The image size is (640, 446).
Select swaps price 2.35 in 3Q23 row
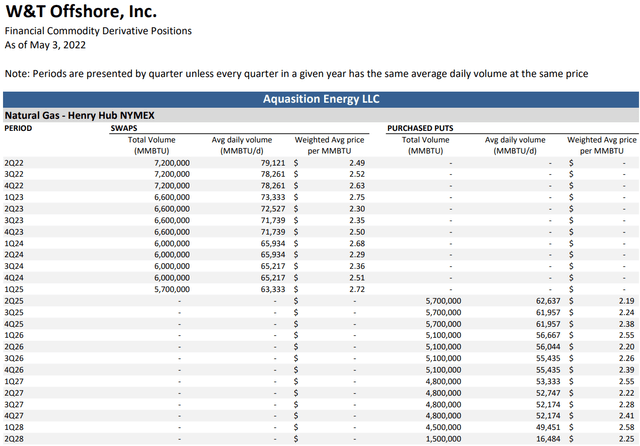pos(357,220)
